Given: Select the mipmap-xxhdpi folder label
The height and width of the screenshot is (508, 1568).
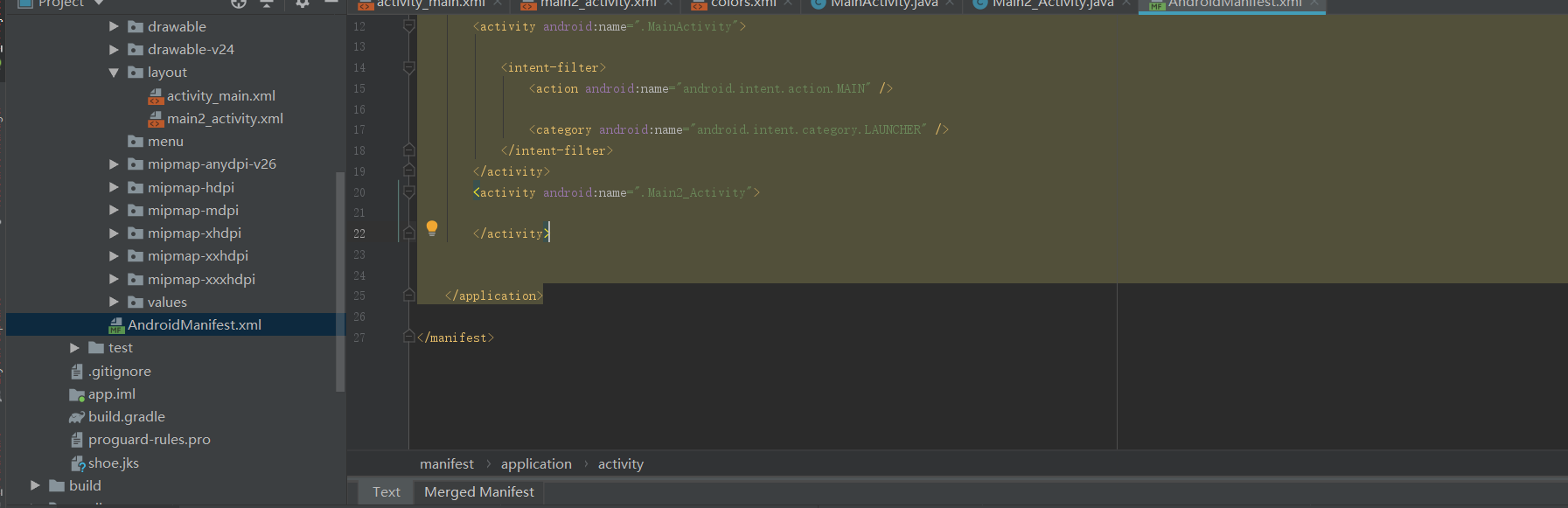Looking at the screenshot, I should pos(198,256).
